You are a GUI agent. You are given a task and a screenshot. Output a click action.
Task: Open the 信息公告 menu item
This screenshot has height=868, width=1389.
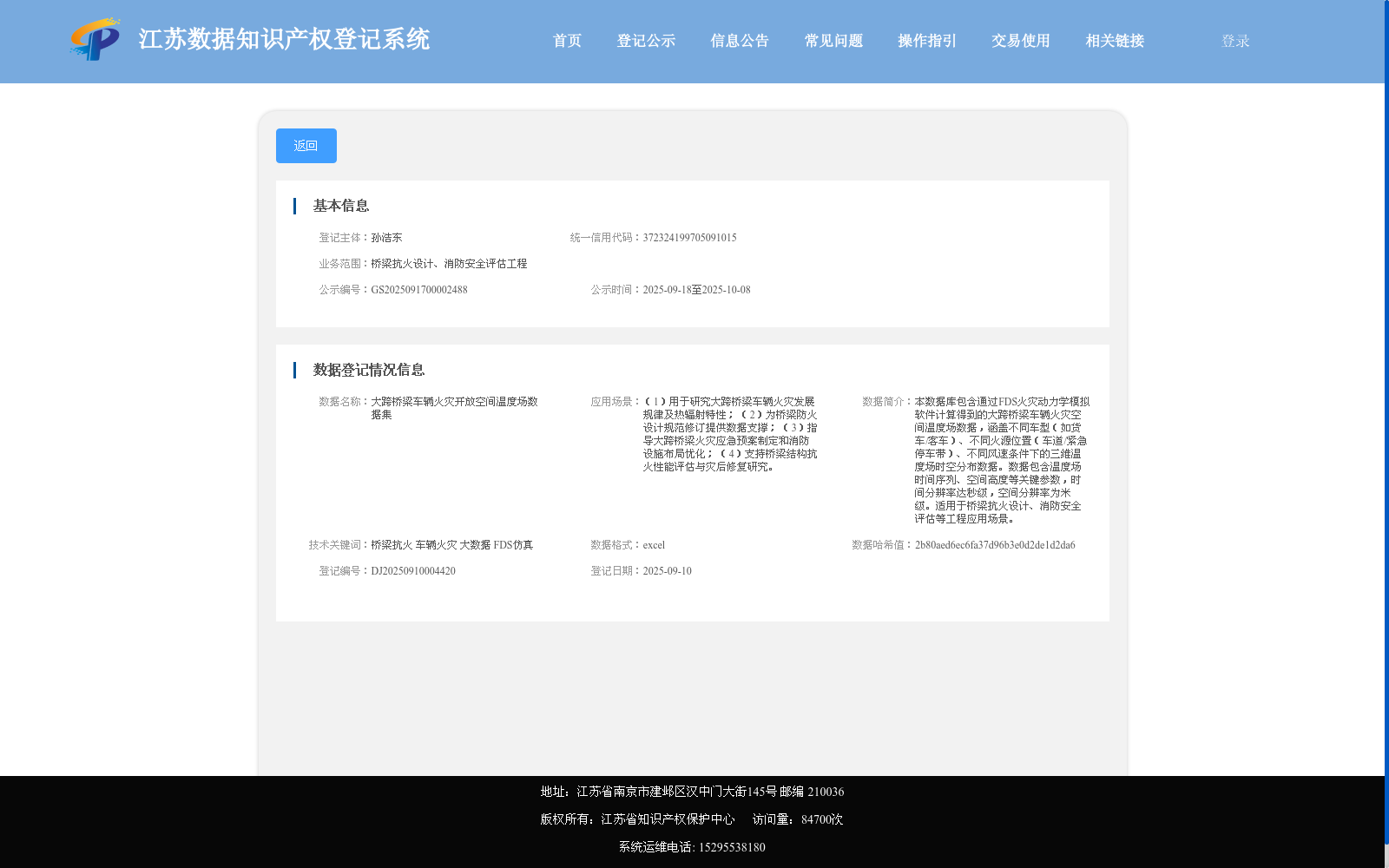pyautogui.click(x=740, y=41)
